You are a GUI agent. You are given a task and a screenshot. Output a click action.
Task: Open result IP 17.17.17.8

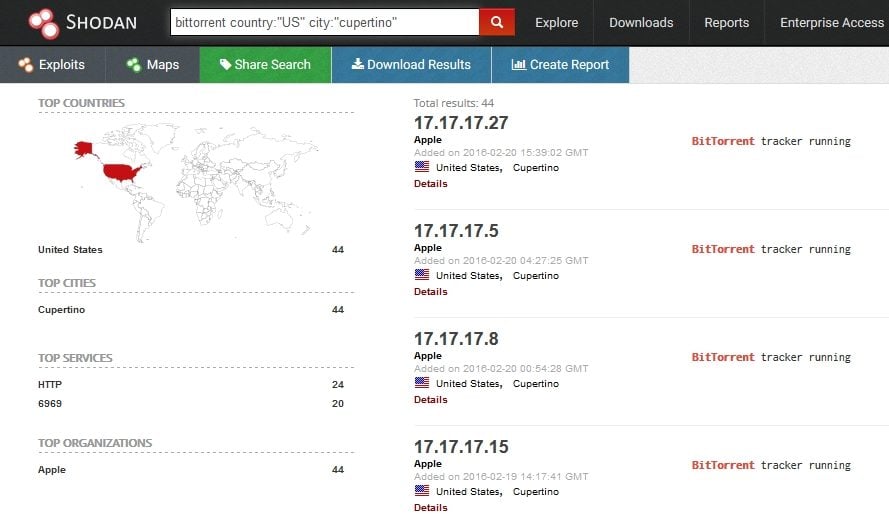[456, 338]
